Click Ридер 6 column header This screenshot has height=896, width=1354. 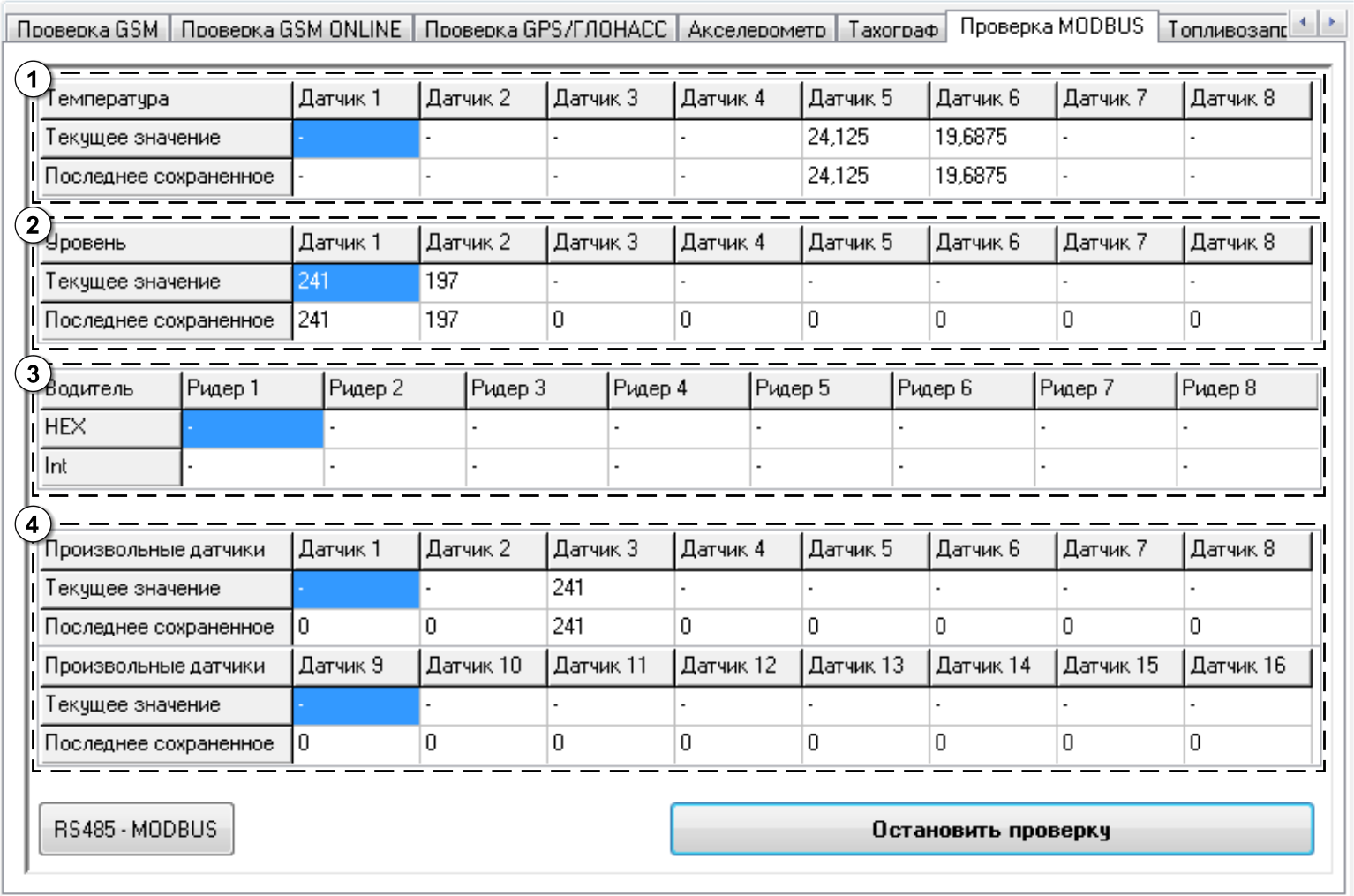coord(963,388)
